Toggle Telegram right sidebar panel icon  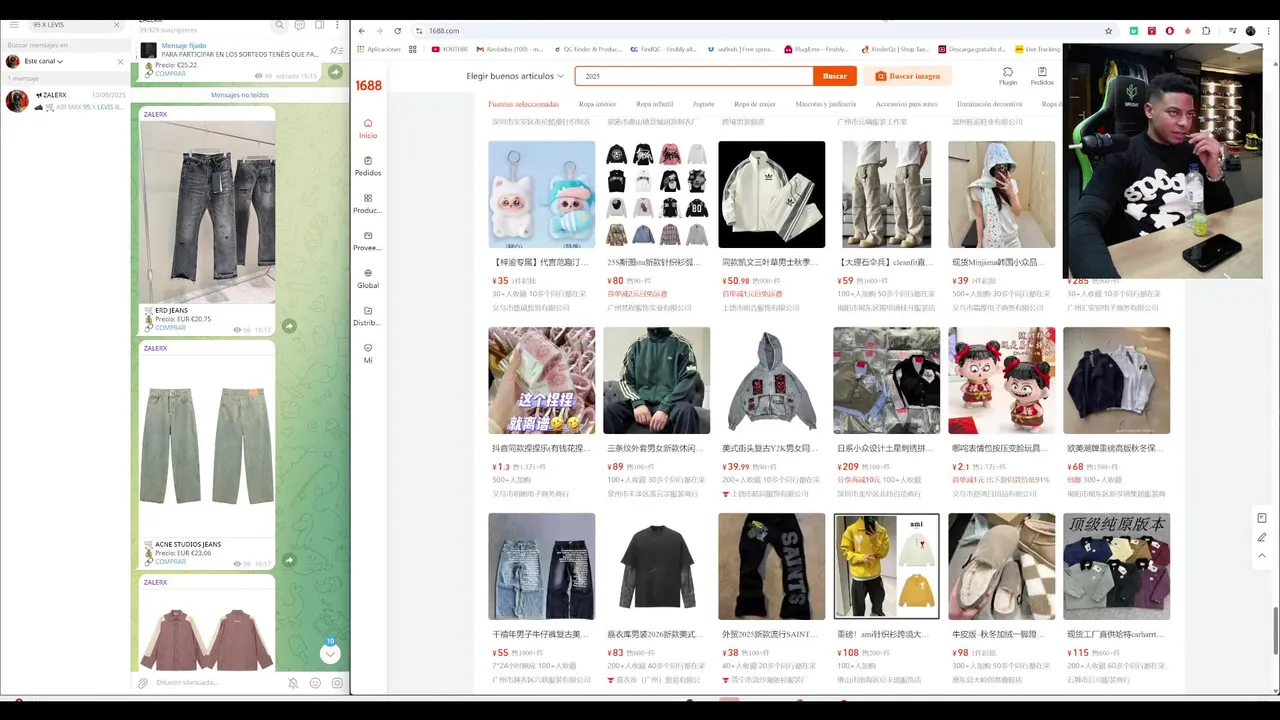coord(319,24)
